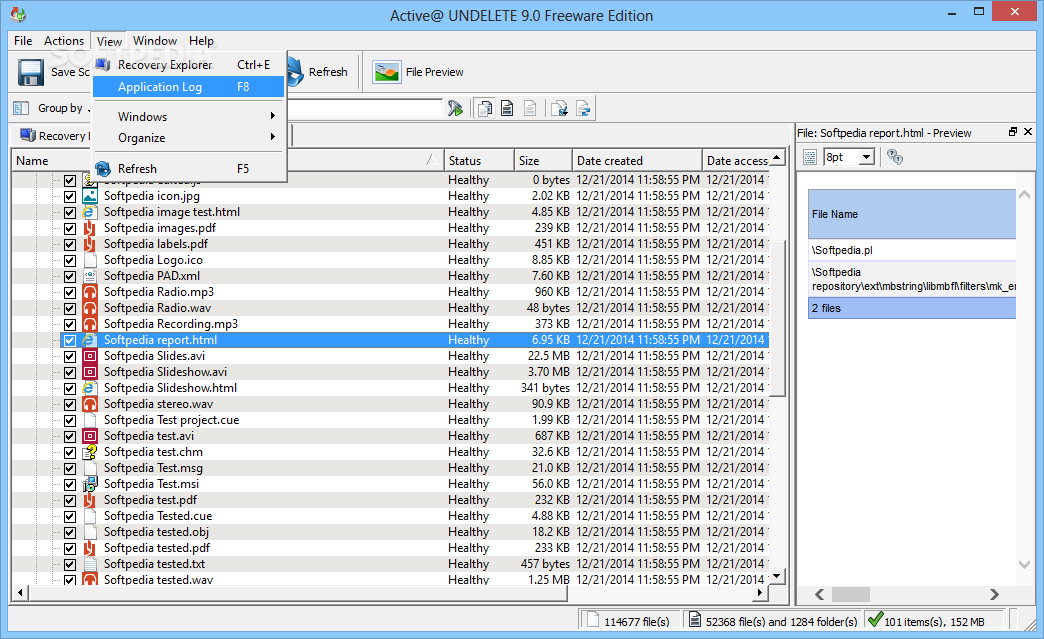Click the Softpedia PAD.xml file icon
Screen dimensions: 1044x639
tap(90, 276)
